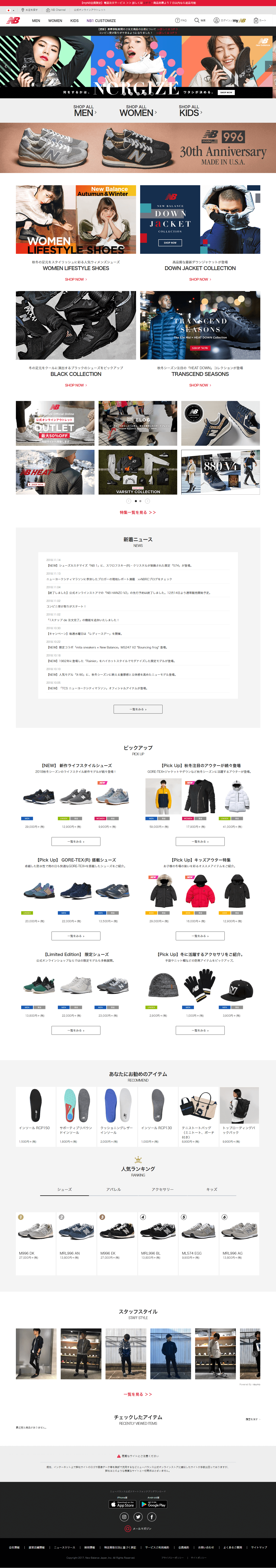This screenshot has width=276, height=1568.
Task: Click the New Balance logo in header
Action: point(13,20)
